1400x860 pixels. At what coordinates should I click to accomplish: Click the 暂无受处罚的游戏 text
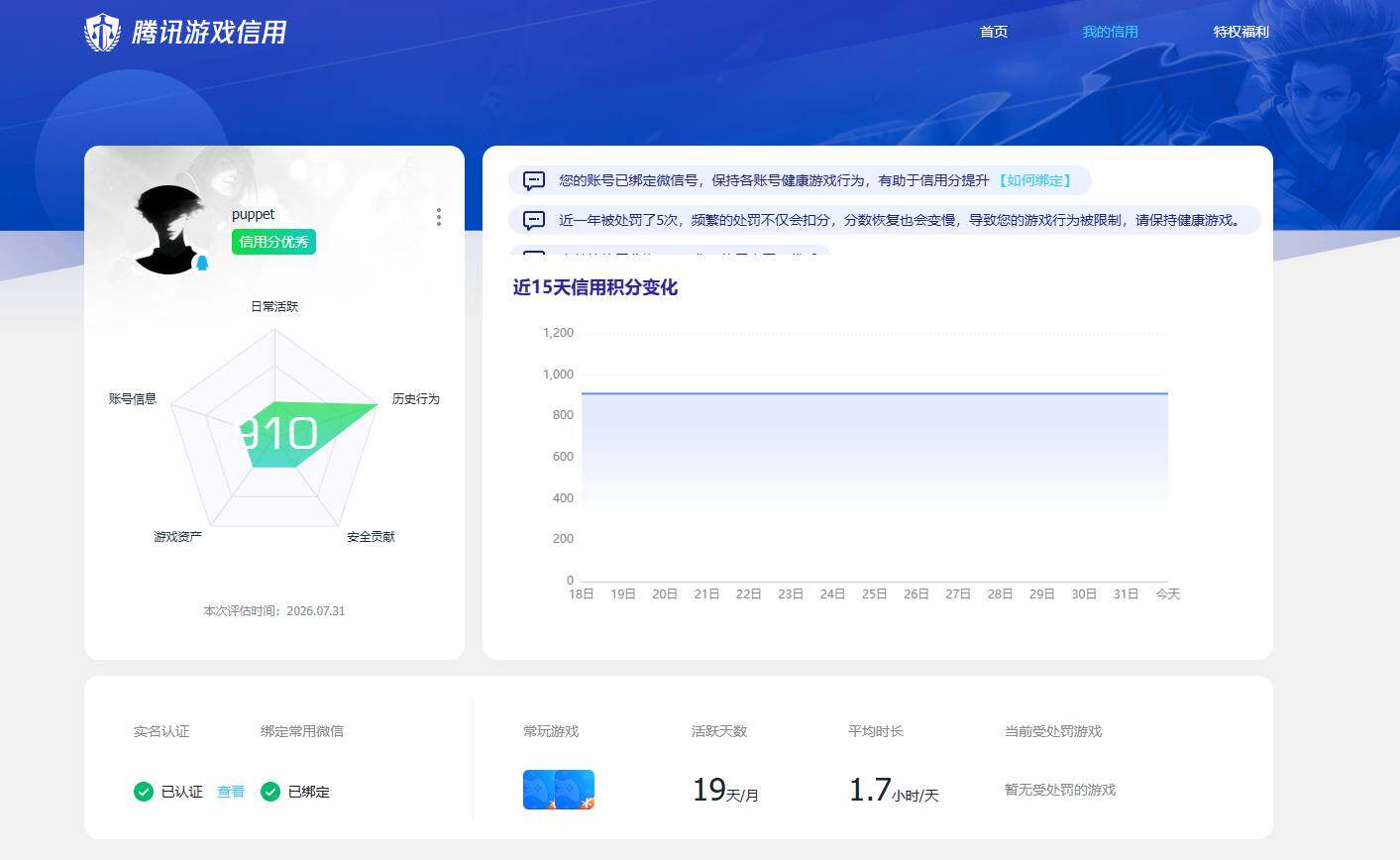(x=1060, y=790)
